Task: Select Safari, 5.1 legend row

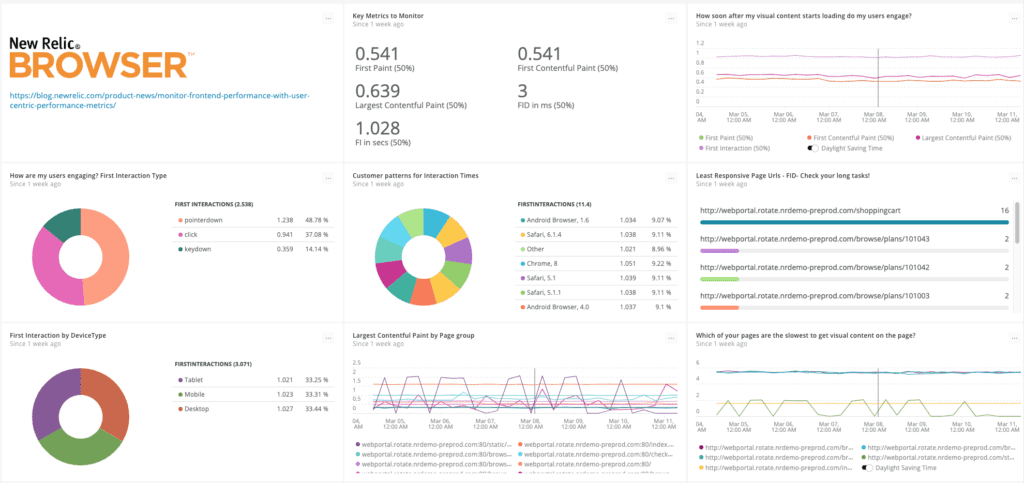Action: click(x=597, y=277)
